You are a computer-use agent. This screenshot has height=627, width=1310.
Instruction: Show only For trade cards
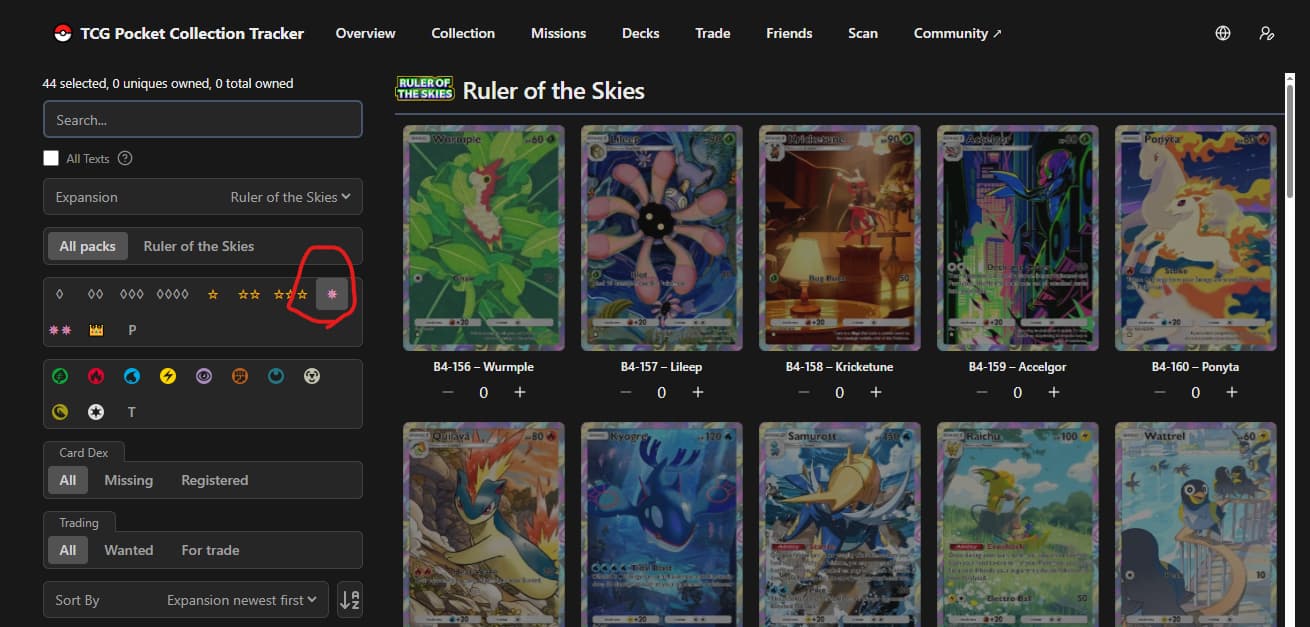point(210,550)
